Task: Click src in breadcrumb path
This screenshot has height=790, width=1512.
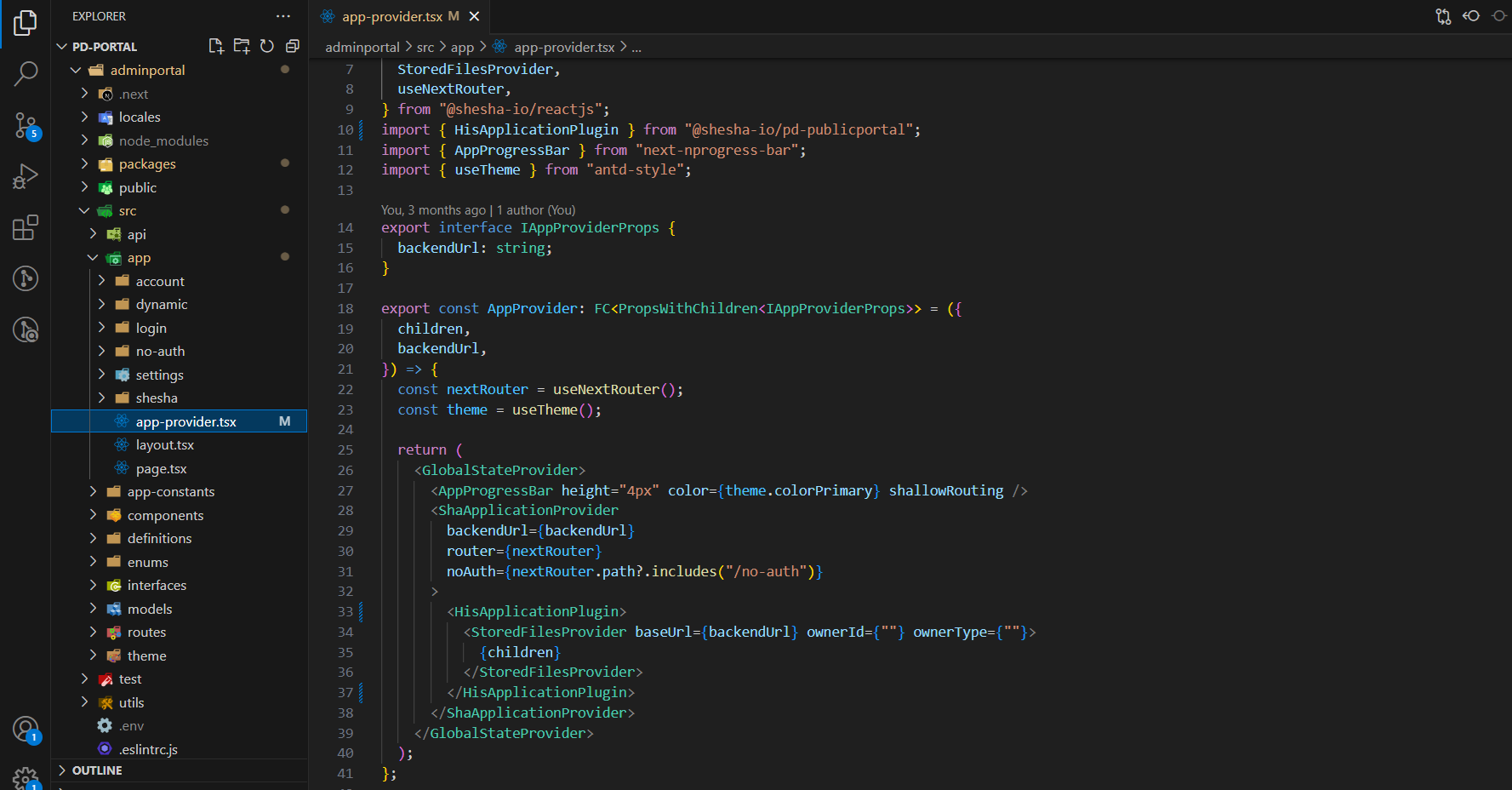Action: [425, 47]
